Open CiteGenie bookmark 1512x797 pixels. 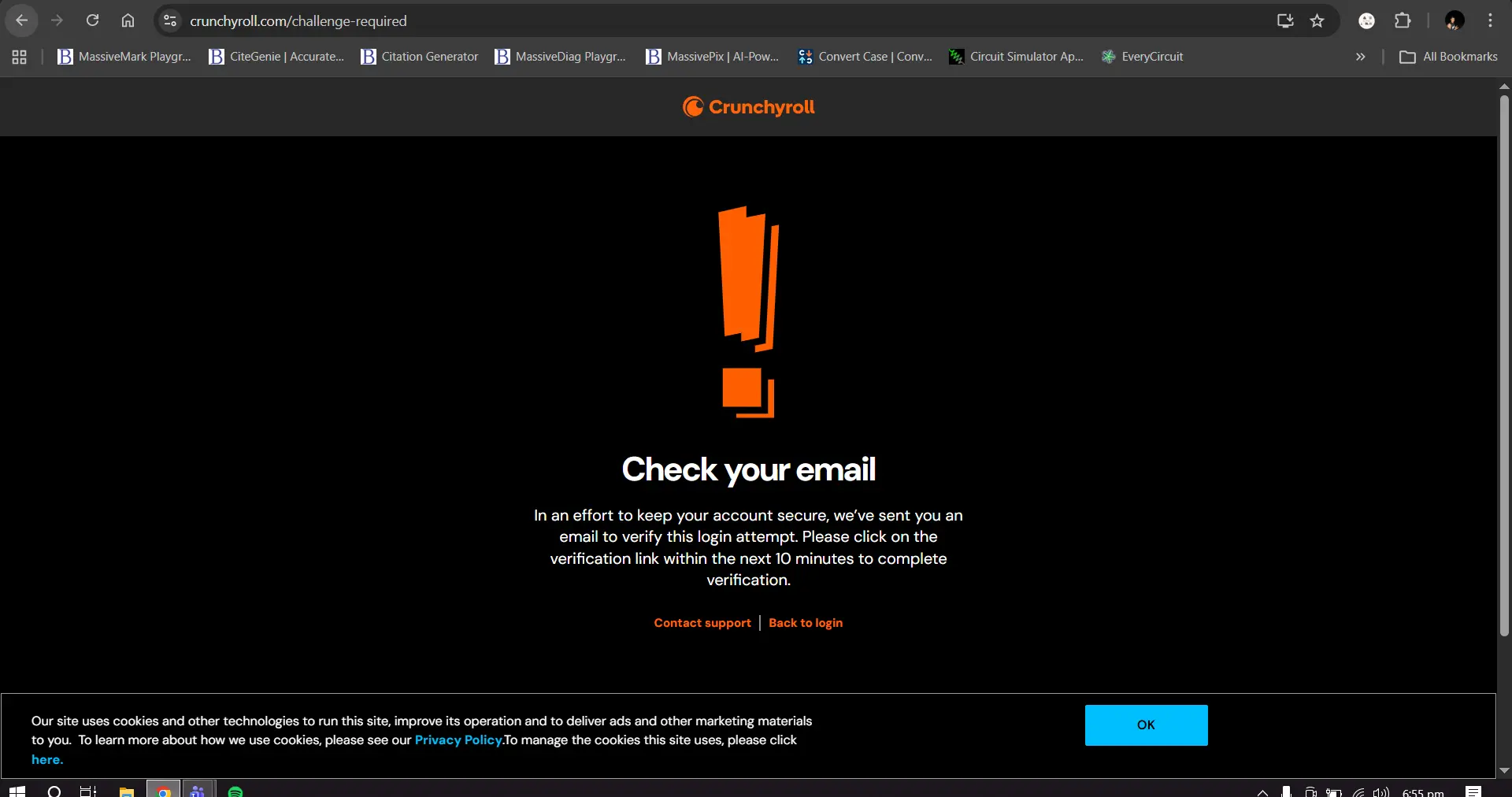tap(276, 57)
